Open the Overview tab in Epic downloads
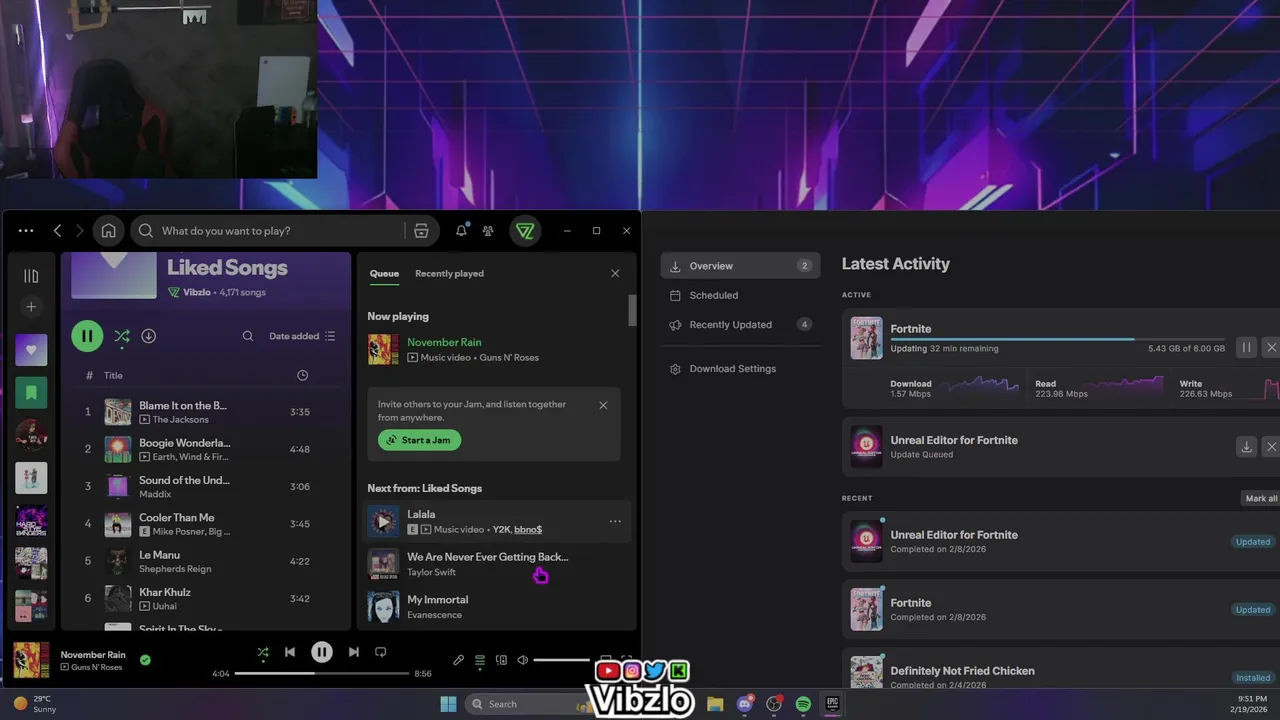Screen dimensions: 1280x720 pyautogui.click(x=740, y=266)
